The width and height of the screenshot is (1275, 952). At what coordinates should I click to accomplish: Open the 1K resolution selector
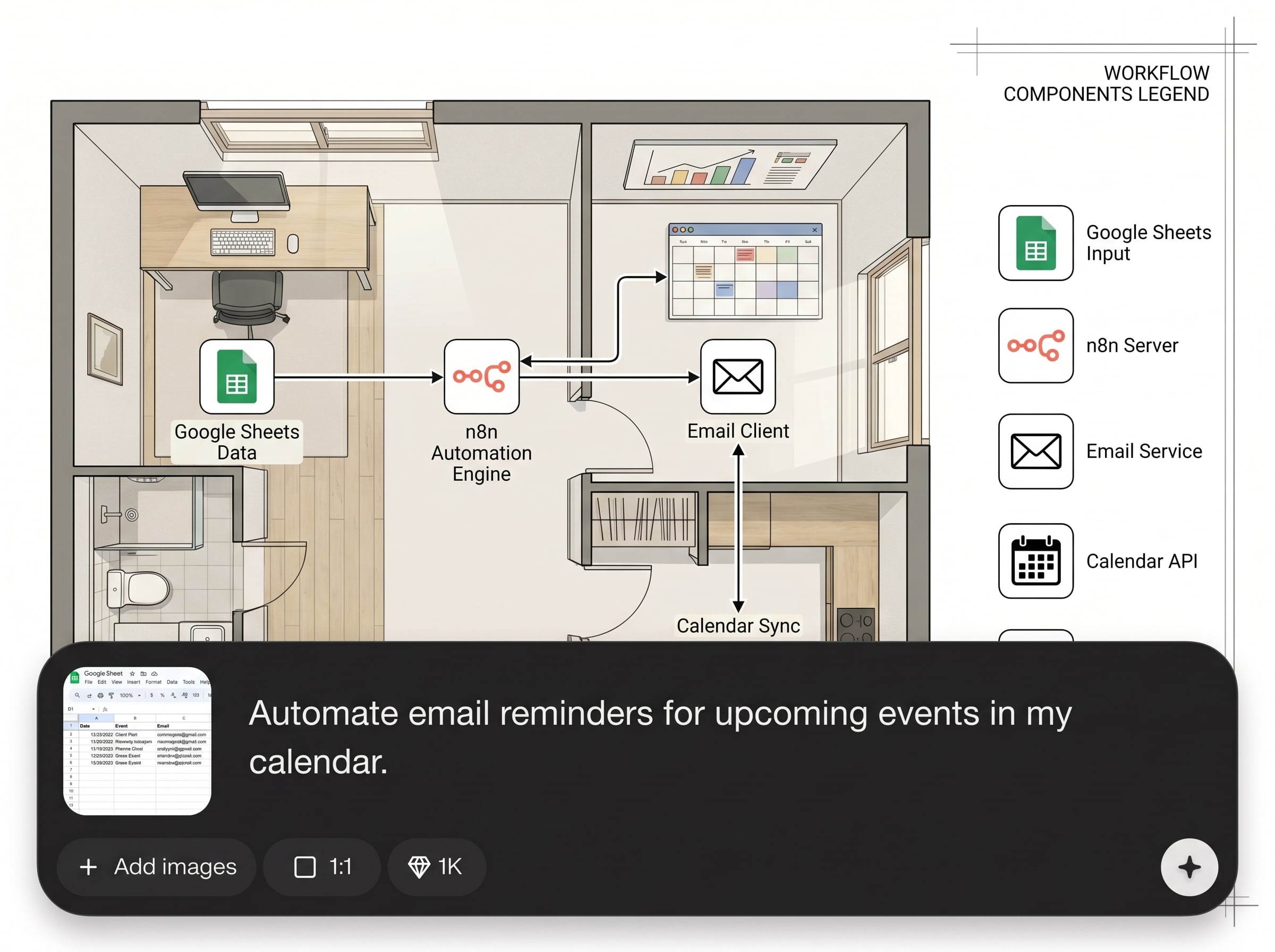(437, 866)
